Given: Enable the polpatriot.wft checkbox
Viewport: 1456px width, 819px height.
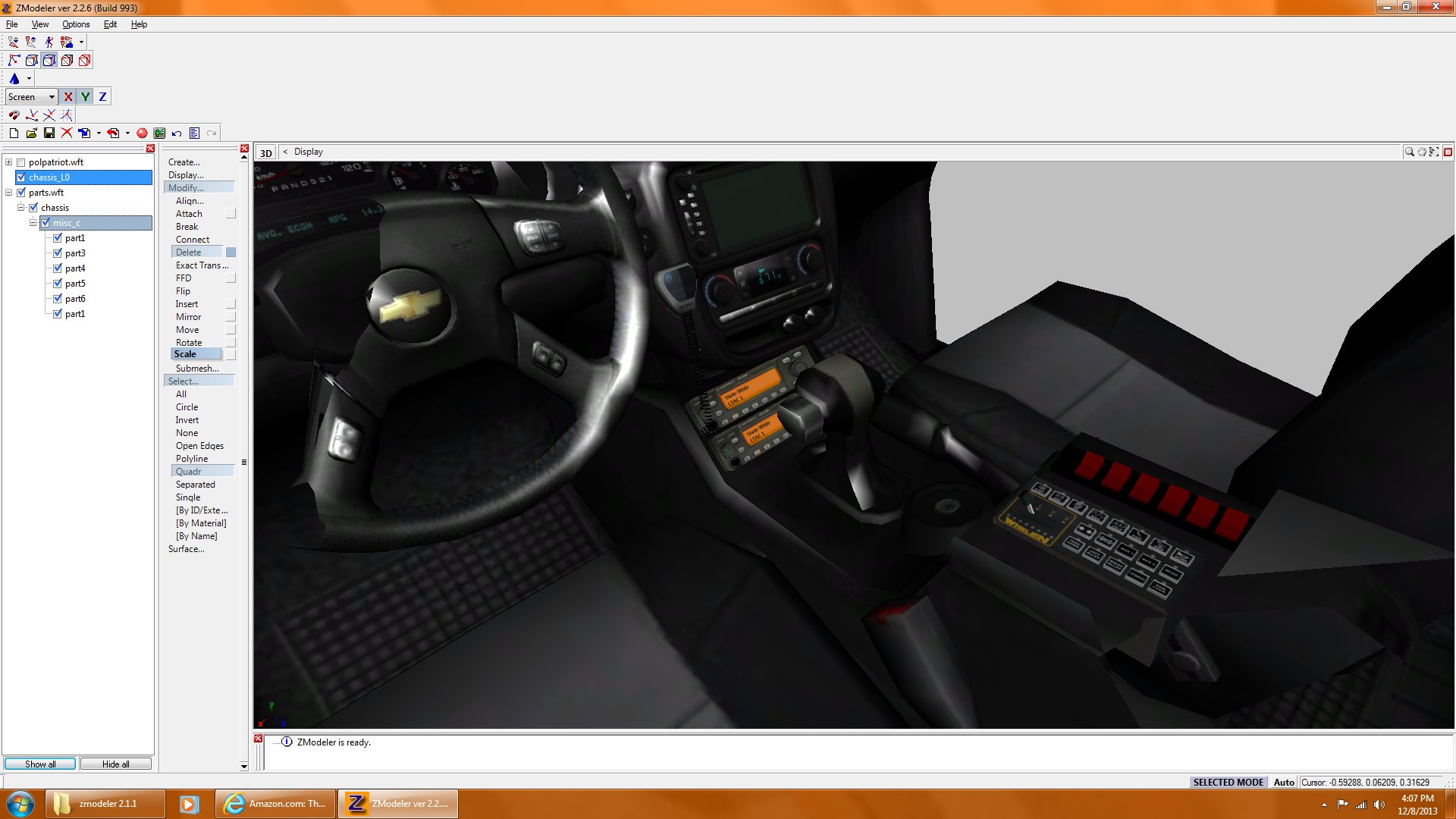Looking at the screenshot, I should (21, 162).
